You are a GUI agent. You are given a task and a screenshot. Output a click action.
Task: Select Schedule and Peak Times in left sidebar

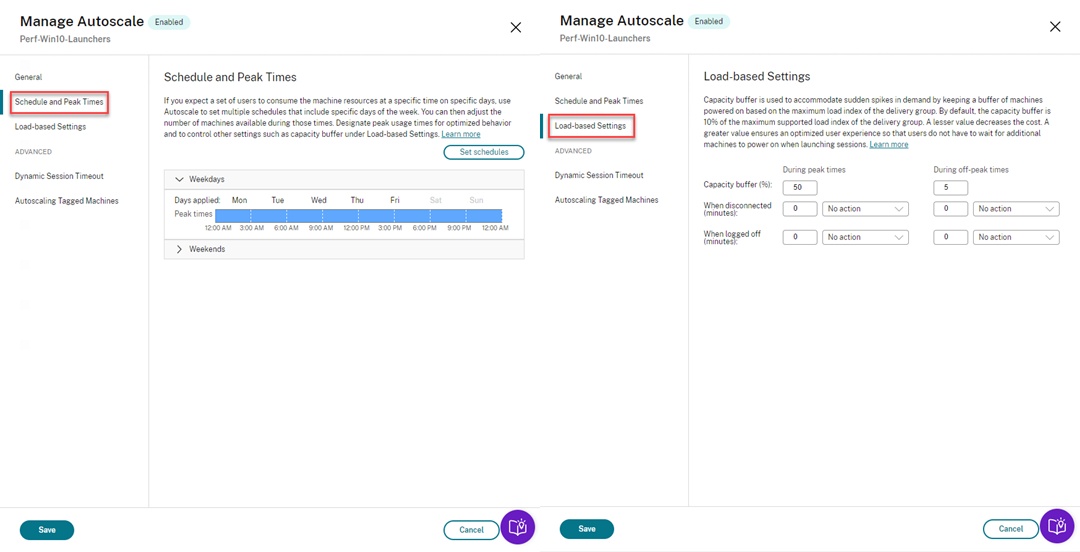[x=59, y=102]
